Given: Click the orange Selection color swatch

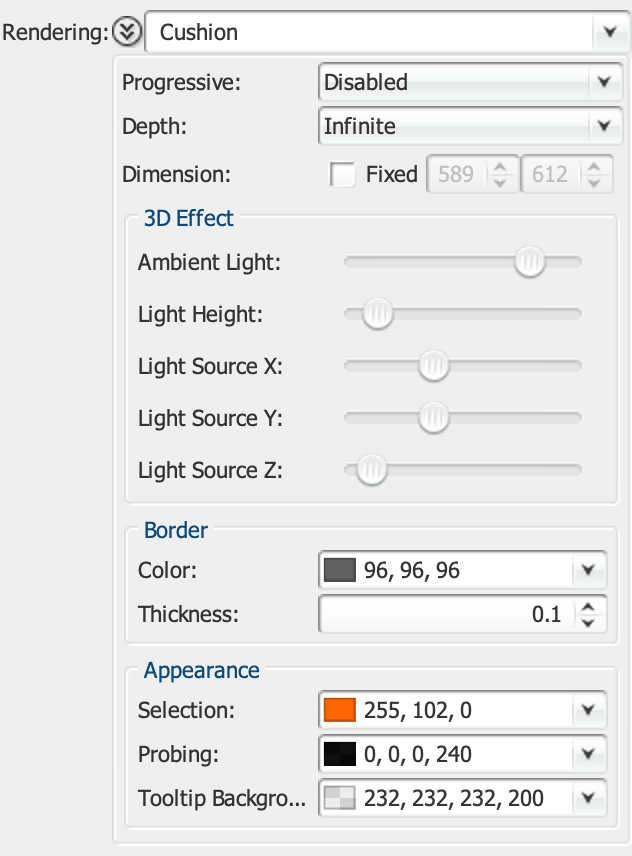Looking at the screenshot, I should click(340, 711).
